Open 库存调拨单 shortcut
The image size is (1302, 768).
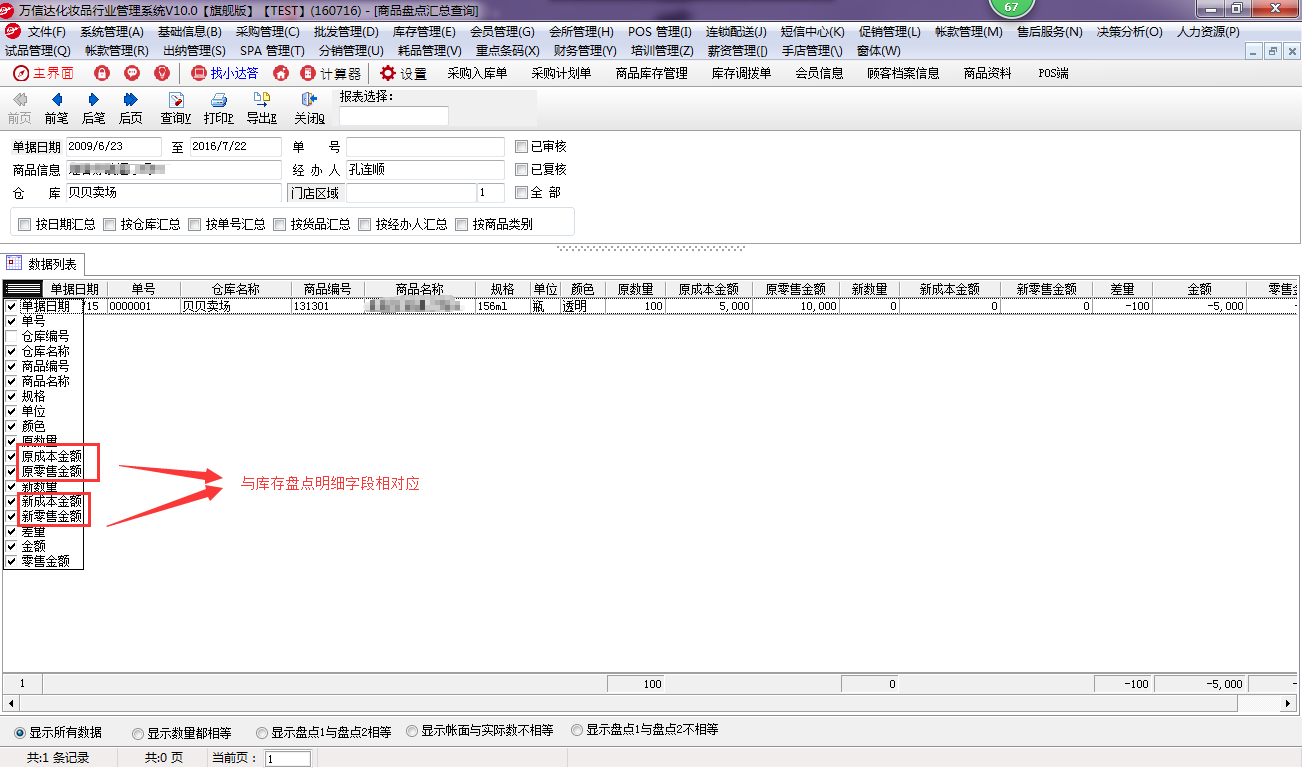(741, 73)
